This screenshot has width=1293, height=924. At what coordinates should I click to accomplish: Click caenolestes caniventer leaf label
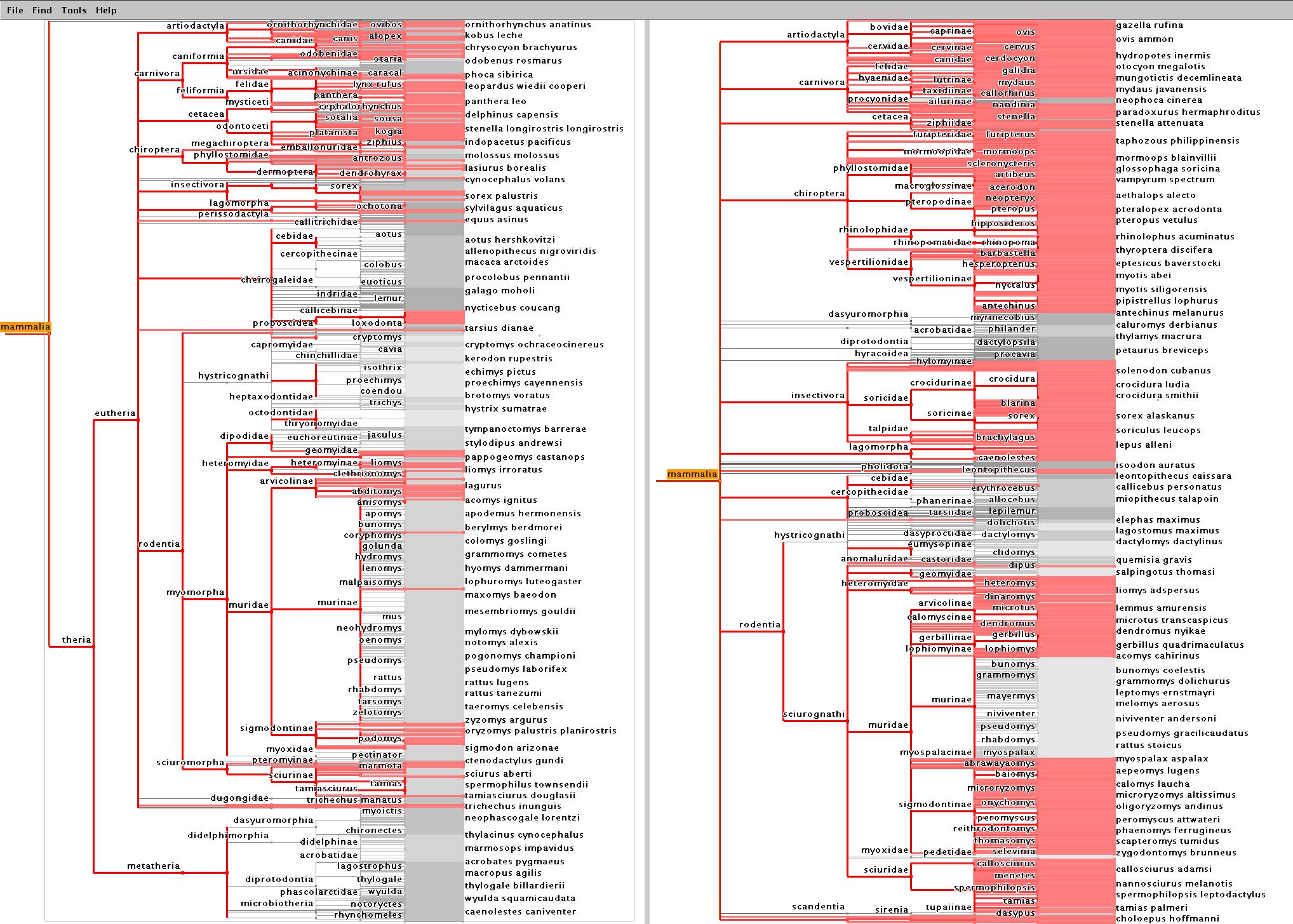pyautogui.click(x=520, y=911)
